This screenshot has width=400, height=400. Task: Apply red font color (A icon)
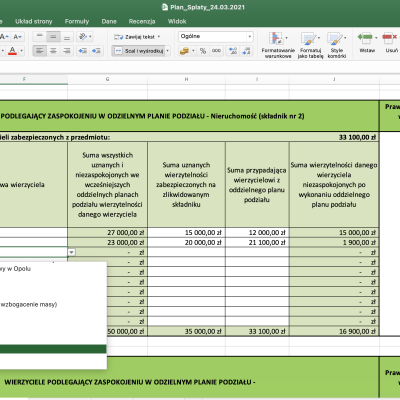coord(12,51)
